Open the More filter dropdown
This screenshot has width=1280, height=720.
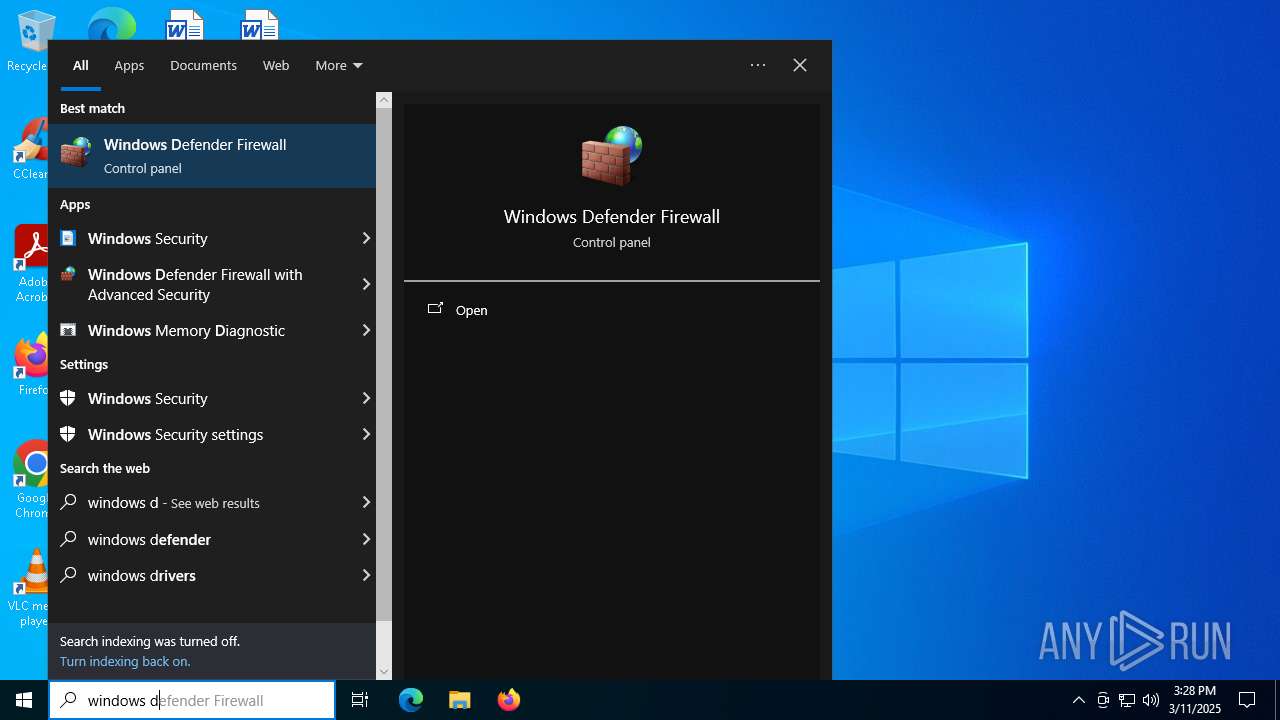pos(339,65)
